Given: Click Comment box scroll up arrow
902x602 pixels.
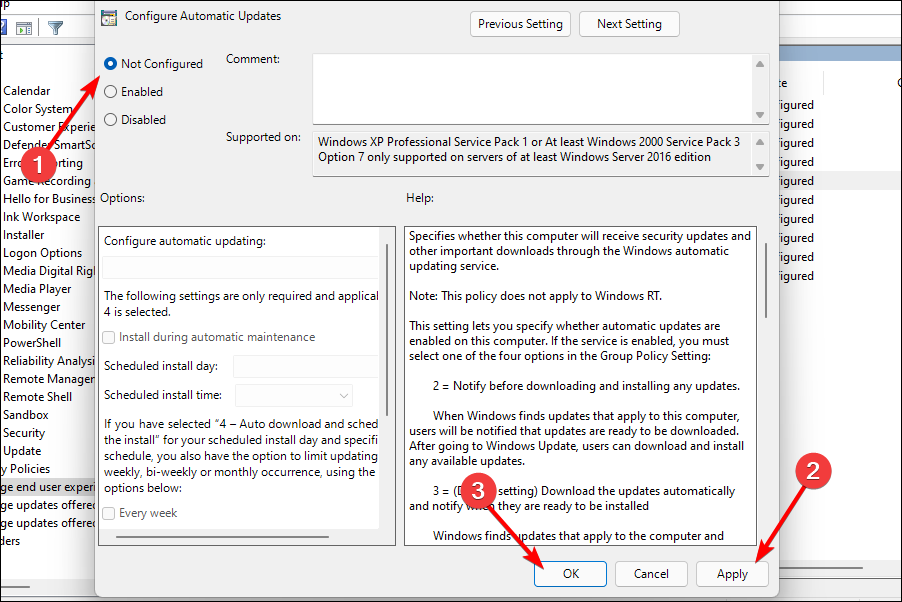Looking at the screenshot, I should pos(760,64).
